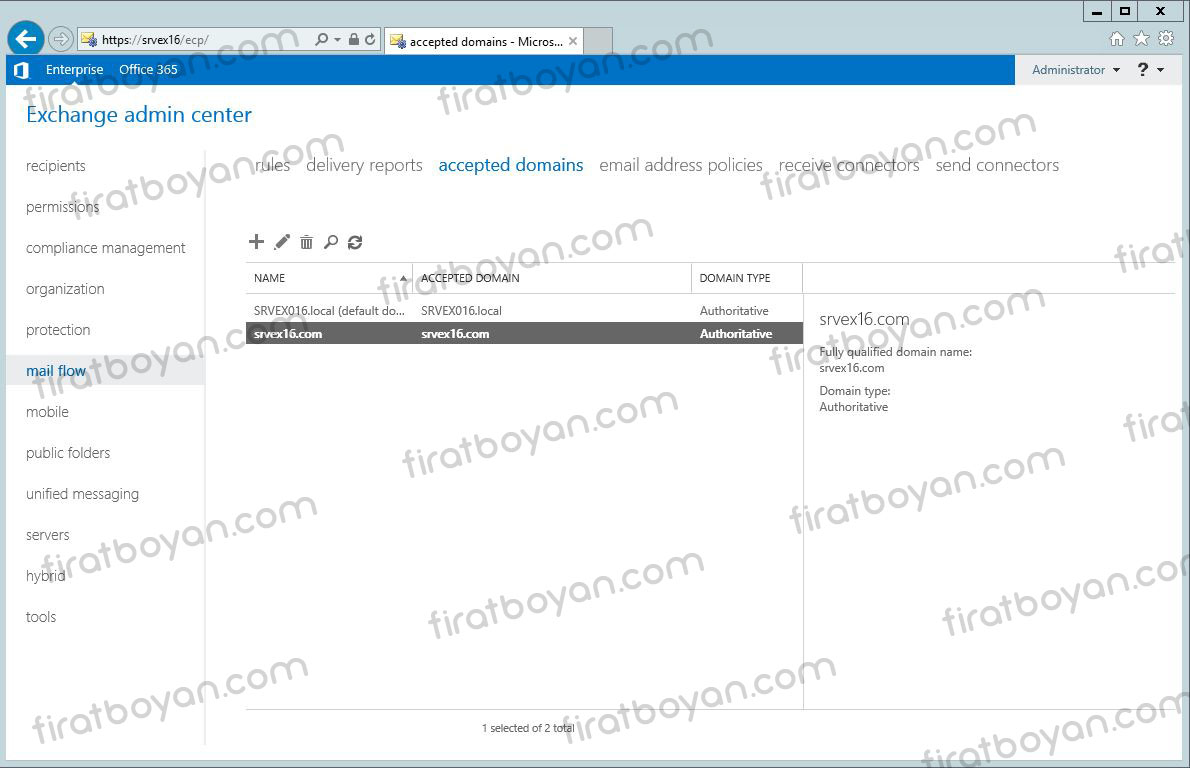Open the rules tab
The width and height of the screenshot is (1190, 768).
[272, 165]
